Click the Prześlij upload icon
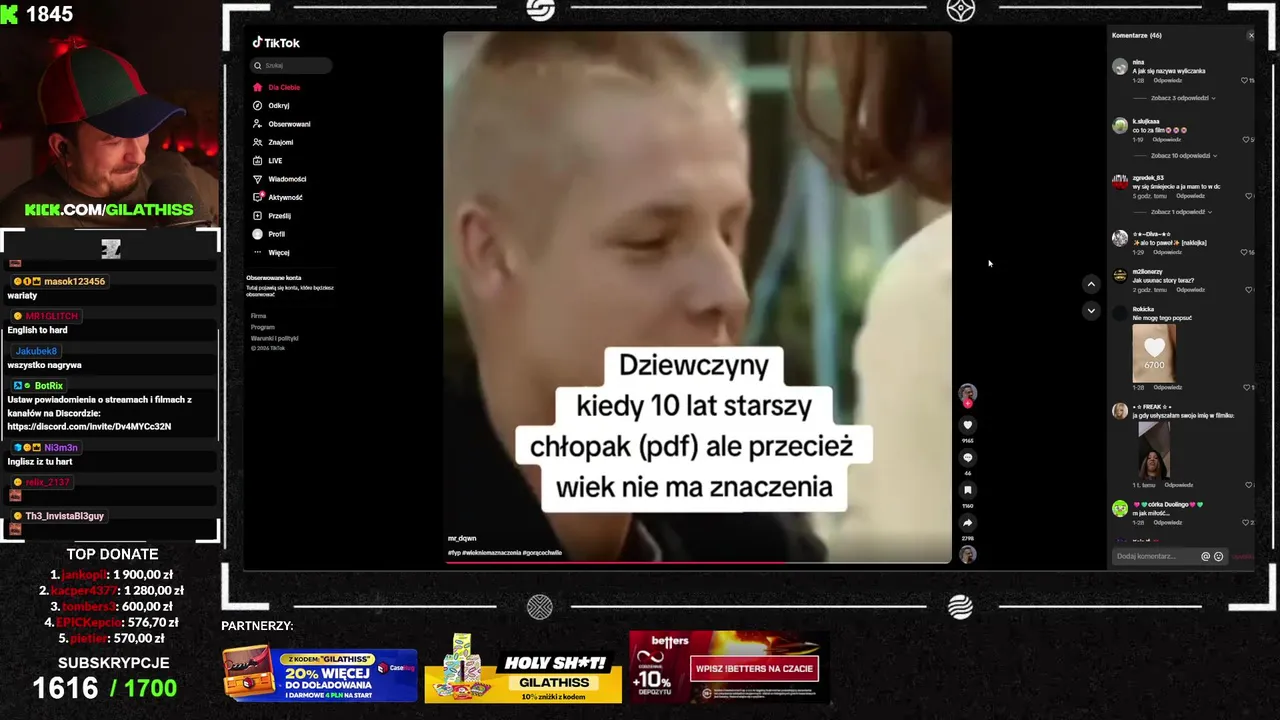 pyautogui.click(x=258, y=215)
